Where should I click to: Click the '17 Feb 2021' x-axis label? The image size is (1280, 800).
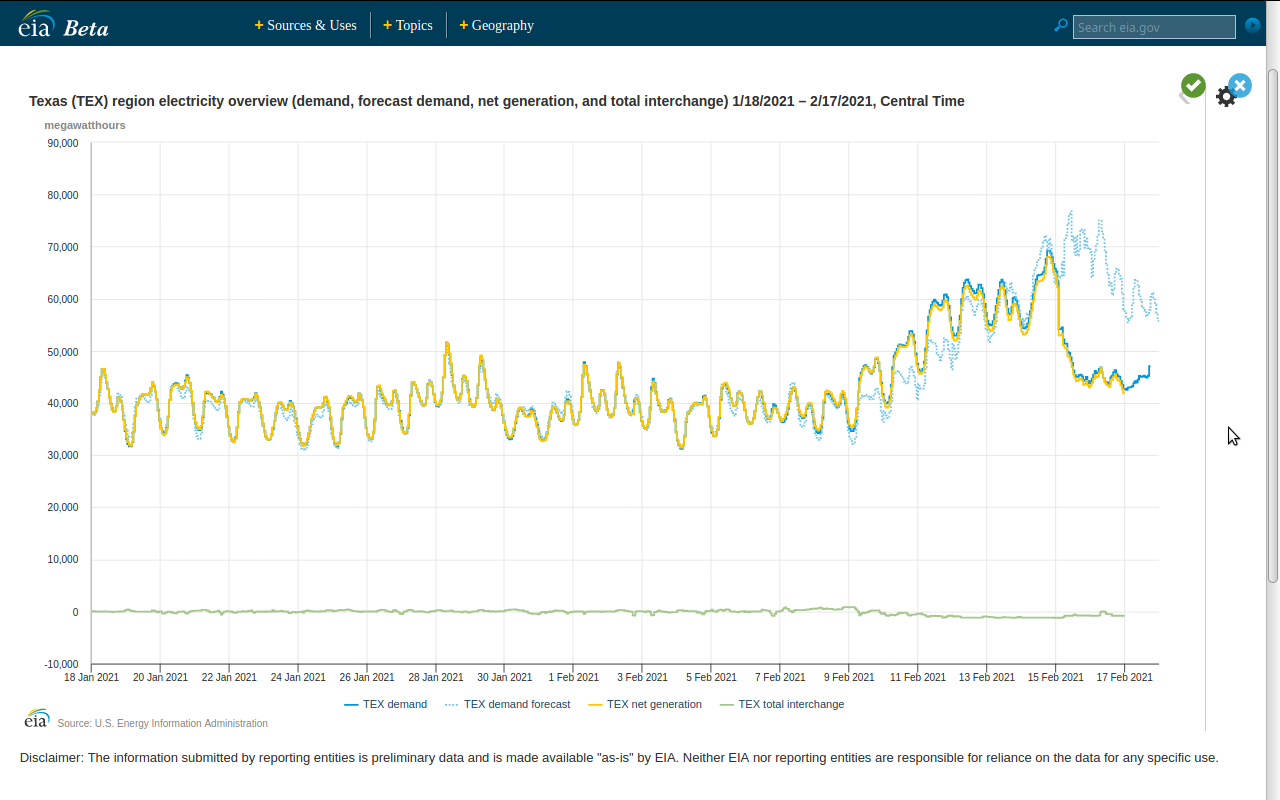(x=1125, y=677)
